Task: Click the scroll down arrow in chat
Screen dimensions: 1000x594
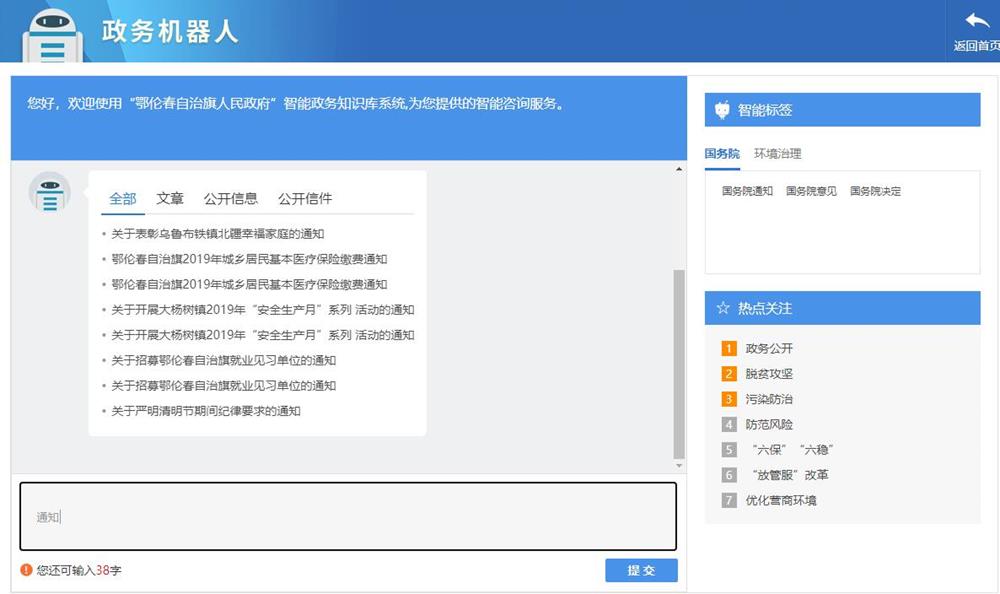Action: (680, 466)
